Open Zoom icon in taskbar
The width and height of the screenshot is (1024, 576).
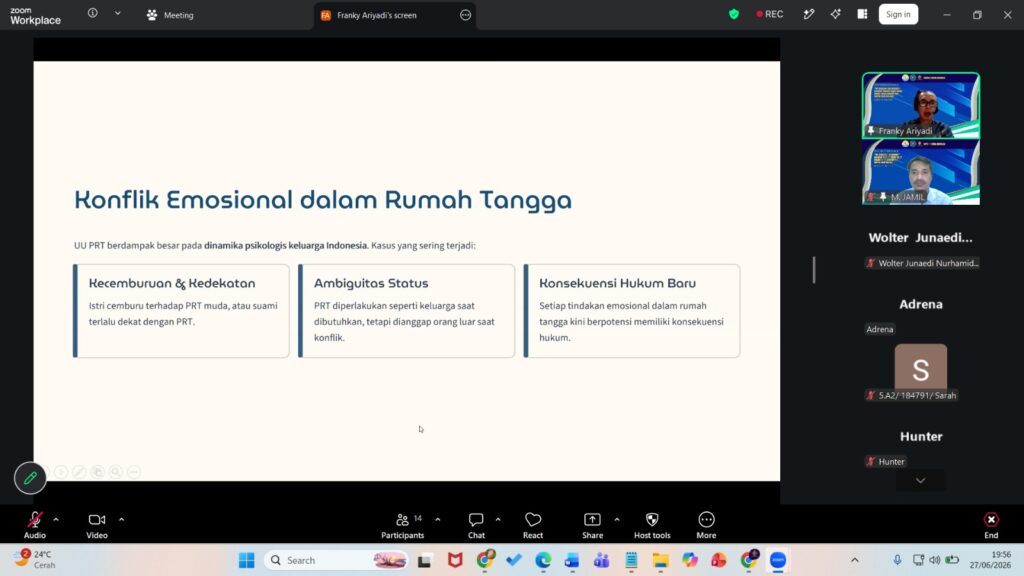click(x=778, y=560)
